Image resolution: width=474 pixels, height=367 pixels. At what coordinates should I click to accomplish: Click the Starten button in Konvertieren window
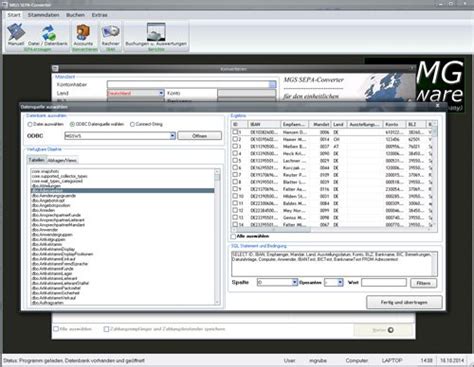[x=383, y=330]
